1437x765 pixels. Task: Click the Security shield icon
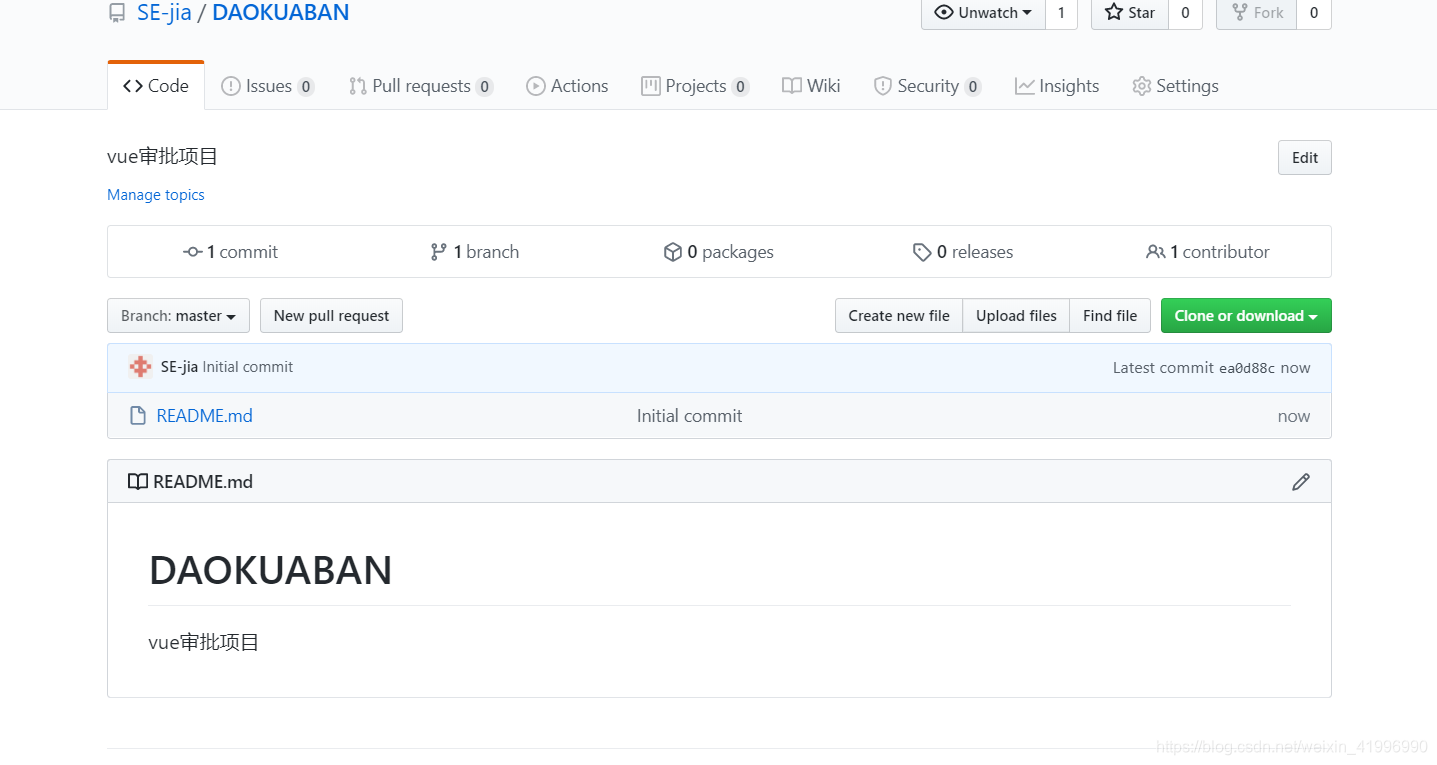coord(883,86)
